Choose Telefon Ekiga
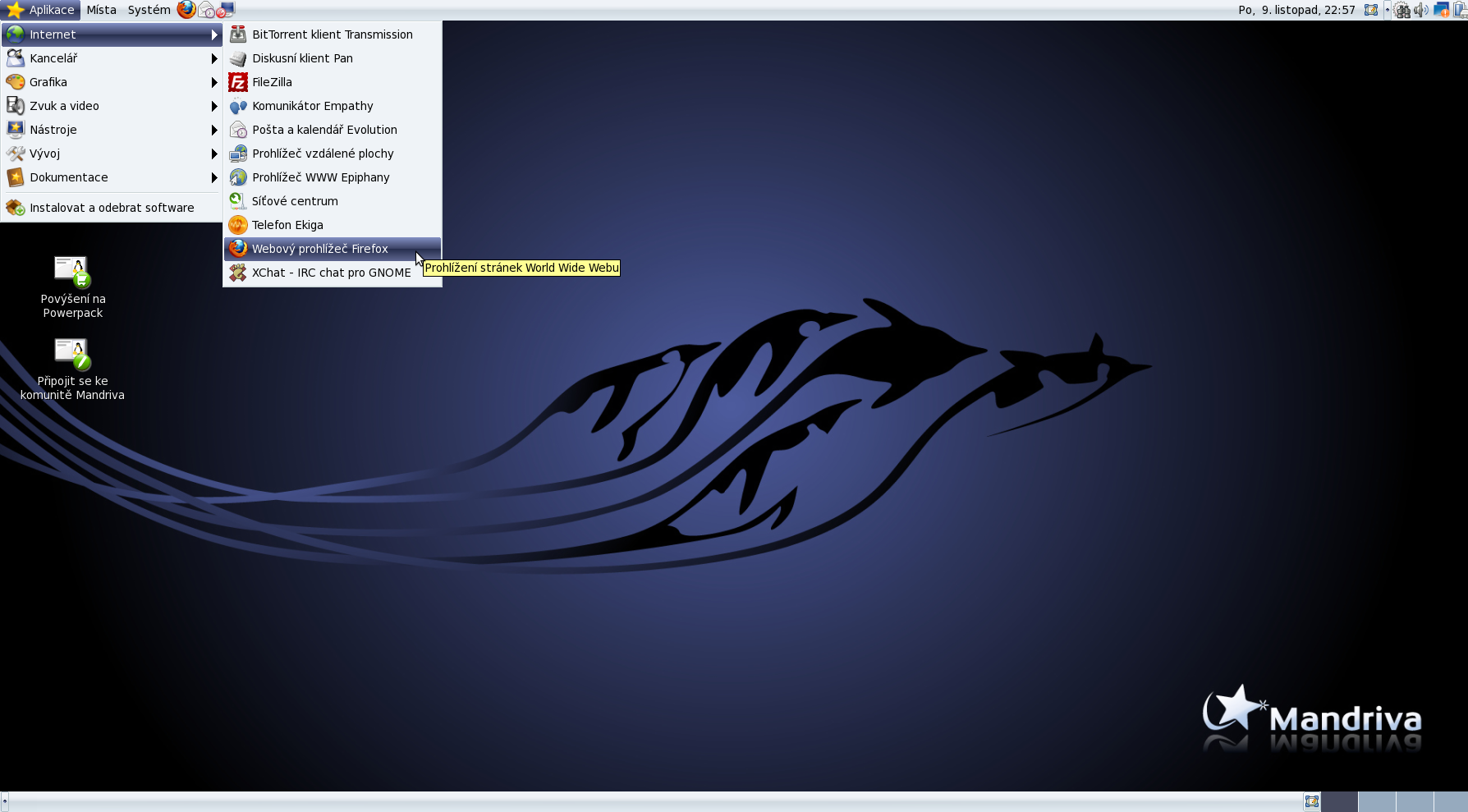Screen dimensions: 1468x812 (333, 225)
